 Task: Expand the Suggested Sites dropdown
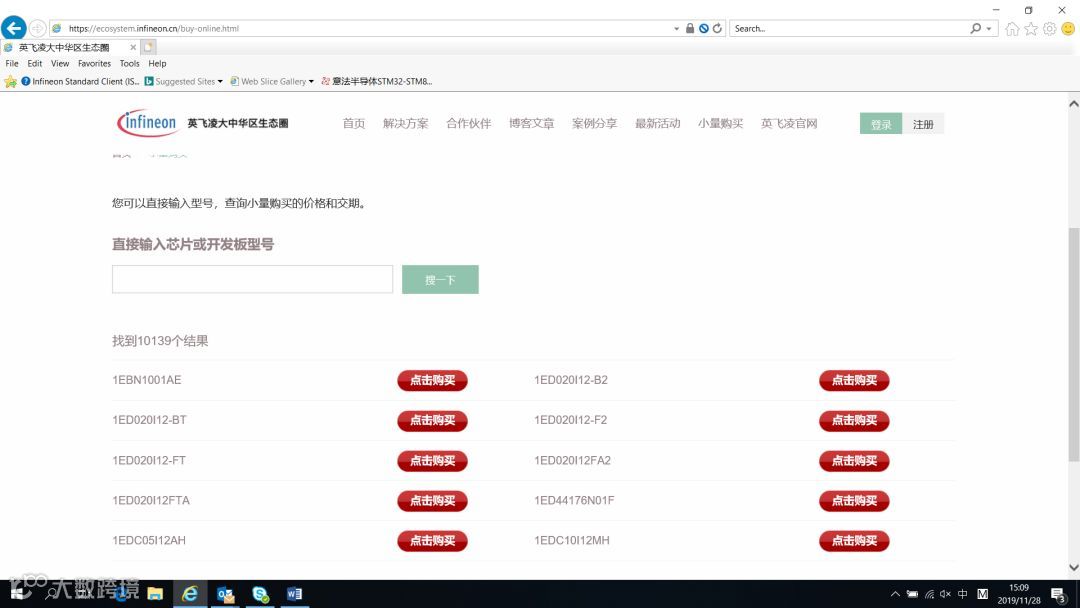point(220,81)
